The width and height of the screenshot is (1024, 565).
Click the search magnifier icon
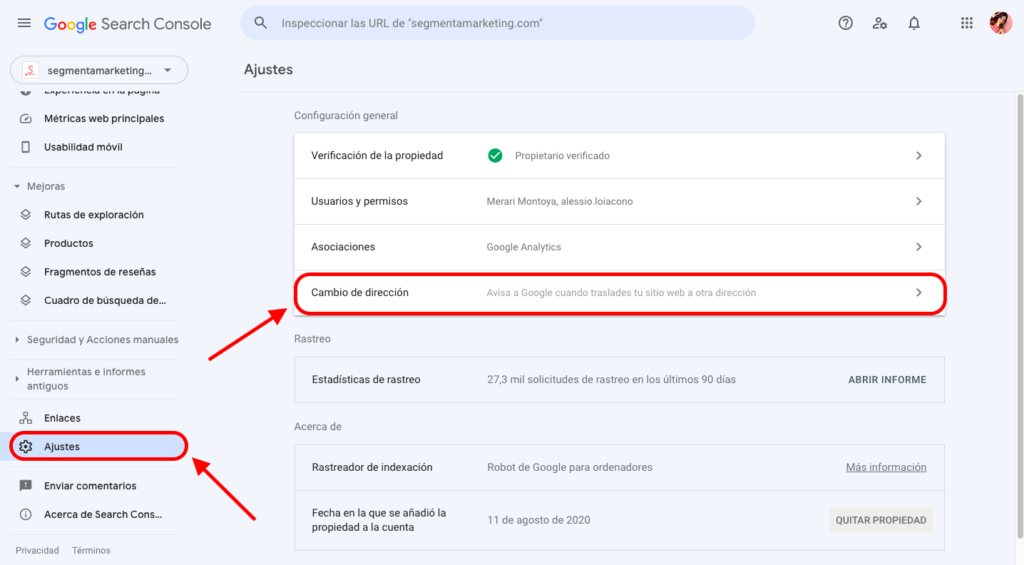(x=261, y=23)
